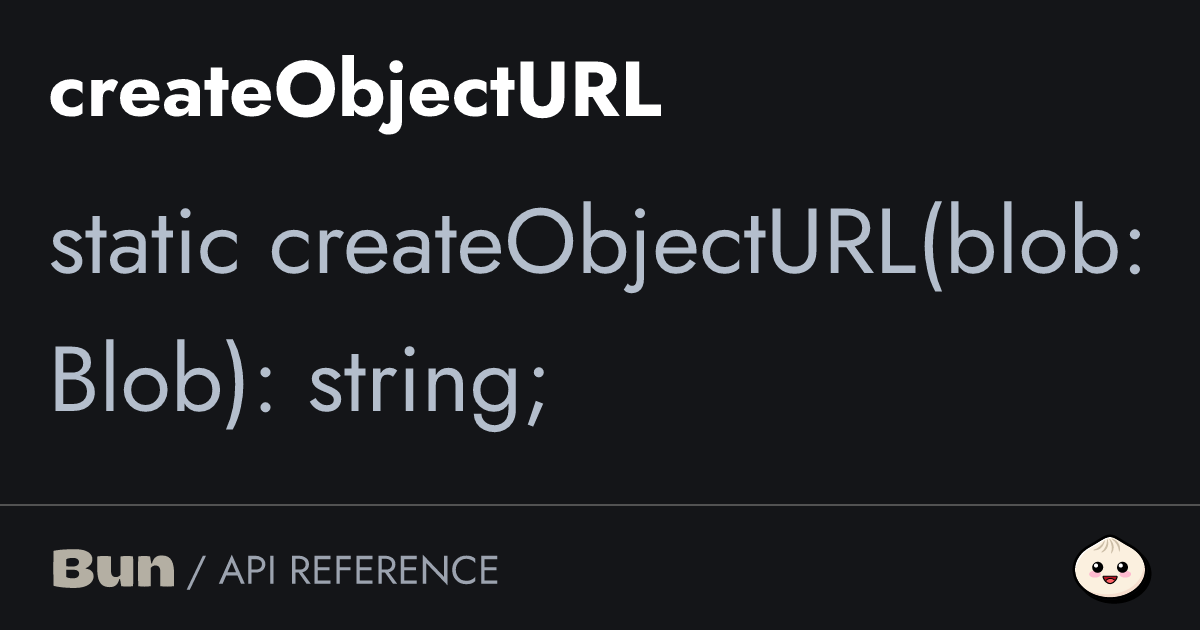This screenshot has height=630, width=1200.
Task: Click createObjectURL( in the method signature
Action: 607,250
